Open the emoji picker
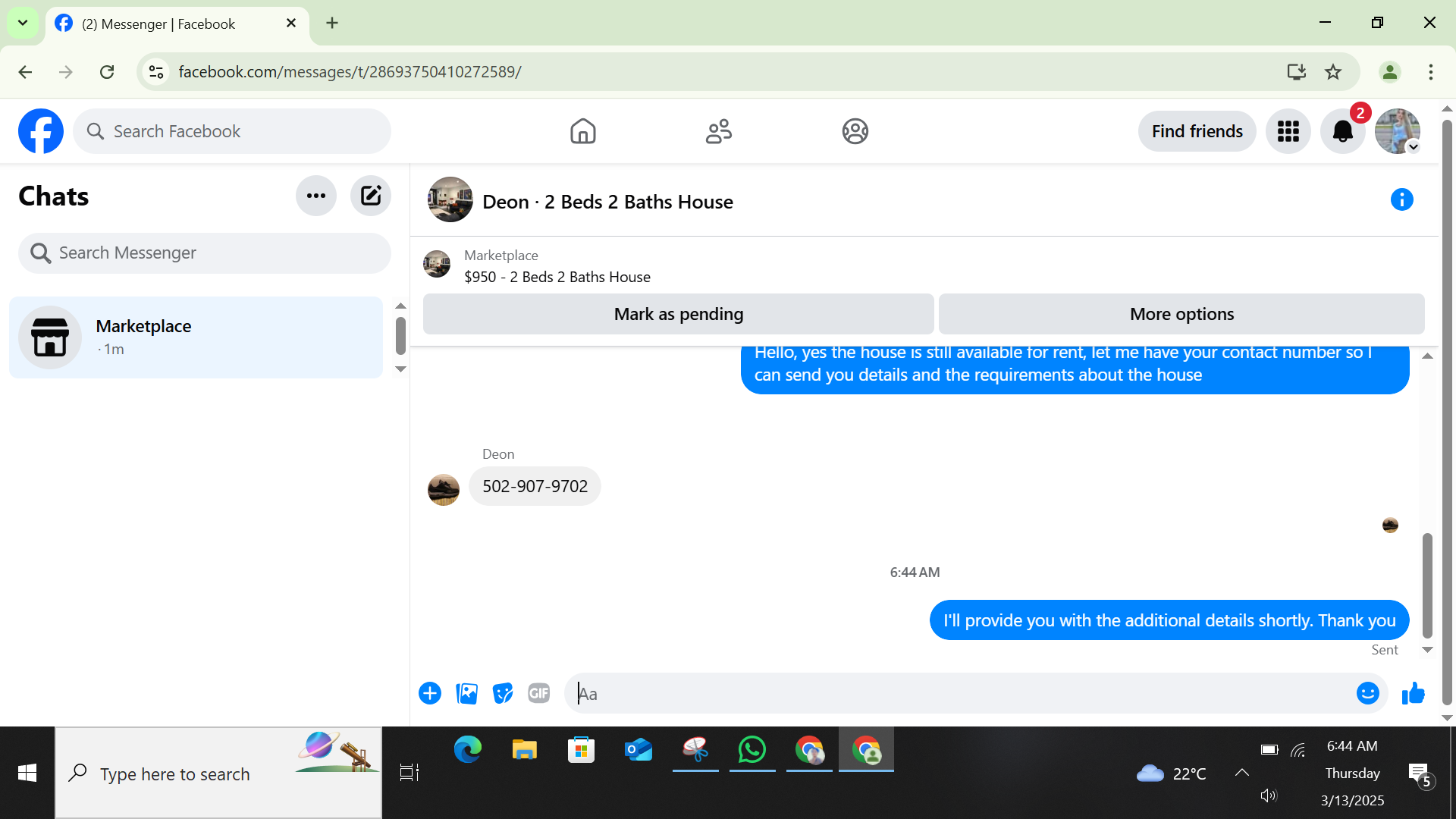Screen dimensions: 1456x819 1367,693
